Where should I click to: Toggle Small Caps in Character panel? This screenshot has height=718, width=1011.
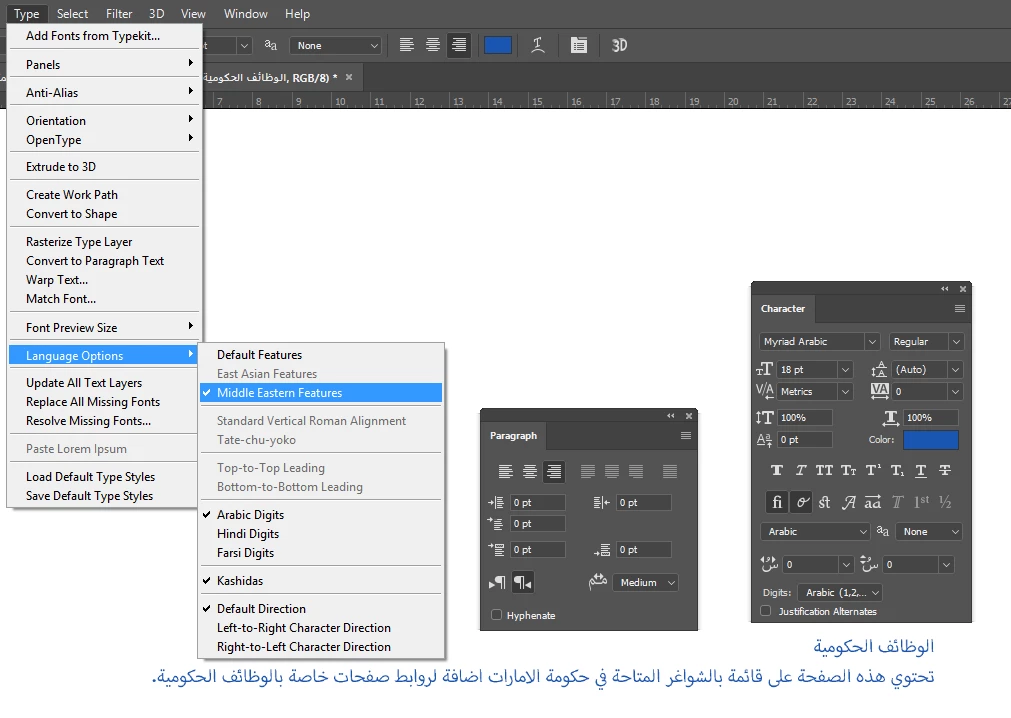point(849,471)
